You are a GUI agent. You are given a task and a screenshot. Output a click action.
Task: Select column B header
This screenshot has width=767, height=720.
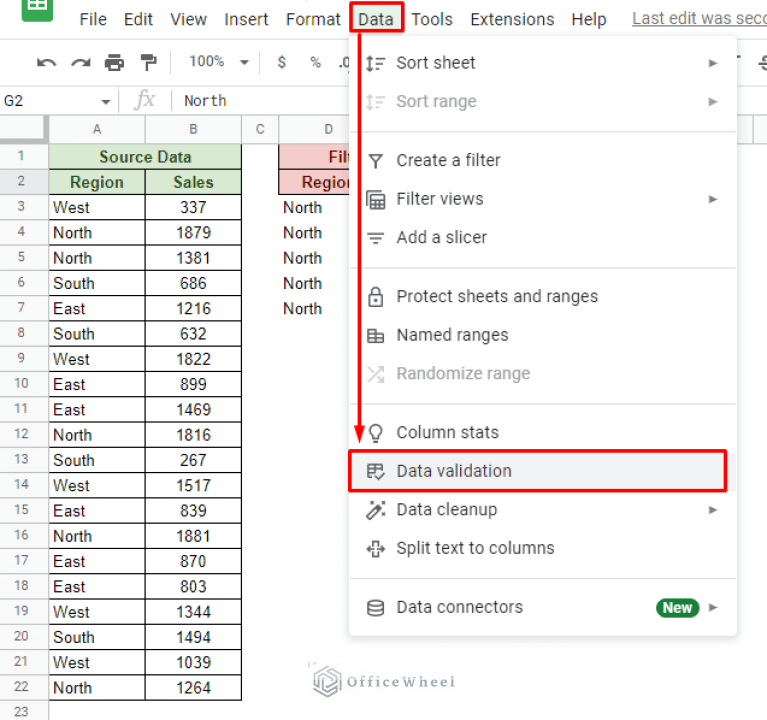click(193, 130)
